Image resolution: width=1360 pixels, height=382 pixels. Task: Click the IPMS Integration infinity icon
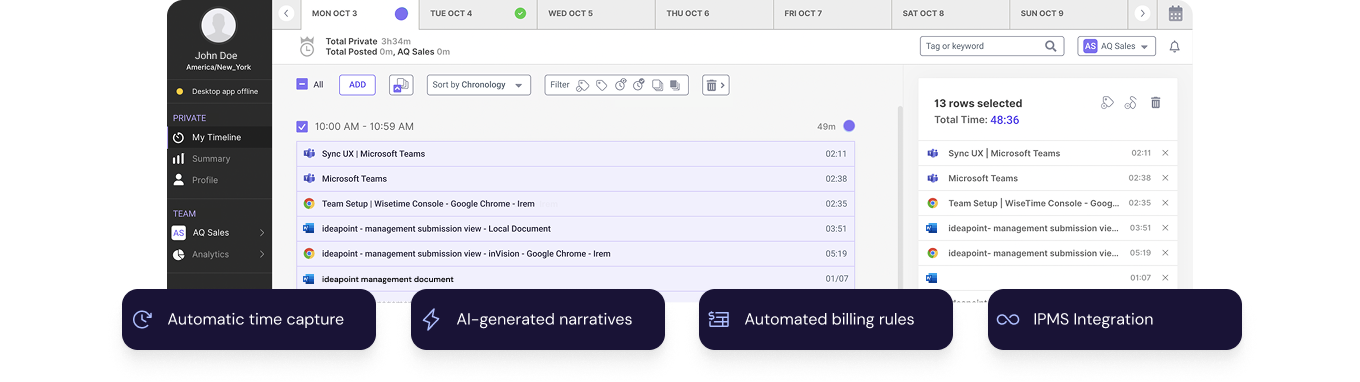pyautogui.click(x=1008, y=320)
